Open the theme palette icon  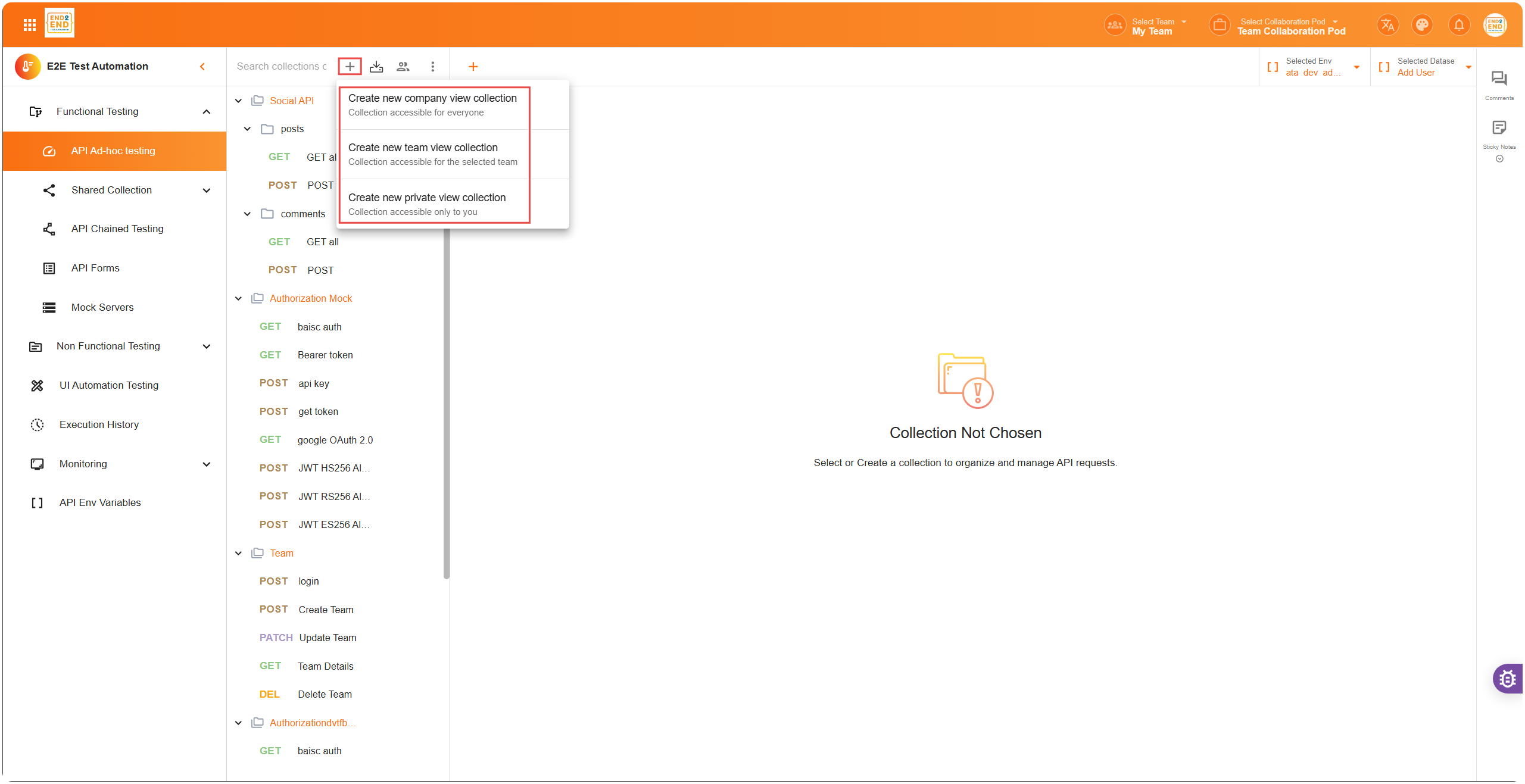coord(1423,25)
